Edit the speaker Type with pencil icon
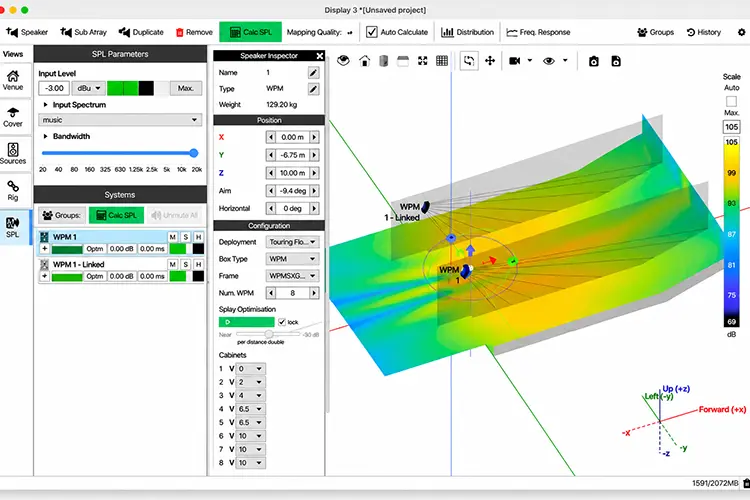The height and width of the screenshot is (500, 750). pos(313,89)
